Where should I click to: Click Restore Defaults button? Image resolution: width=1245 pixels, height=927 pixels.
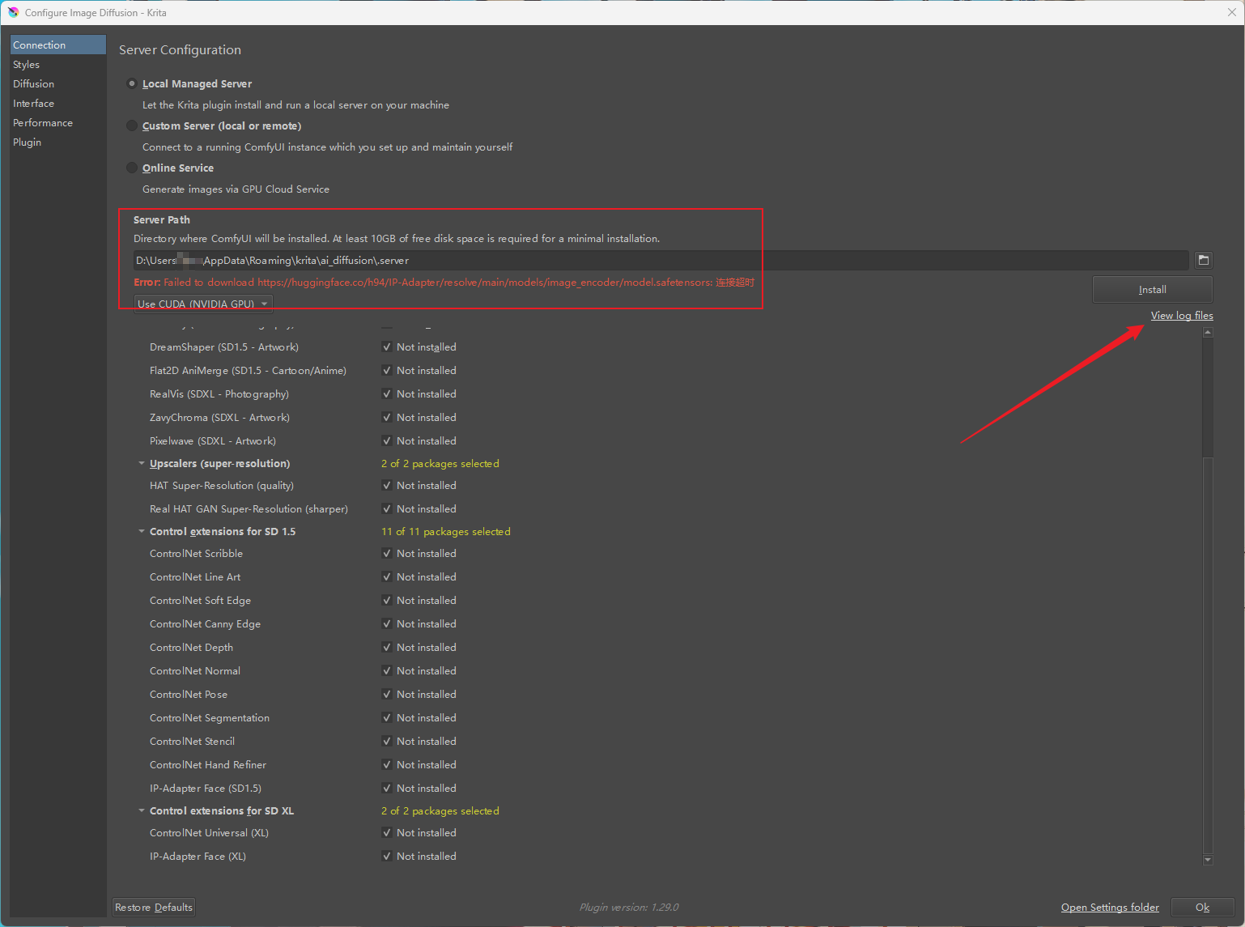click(153, 907)
